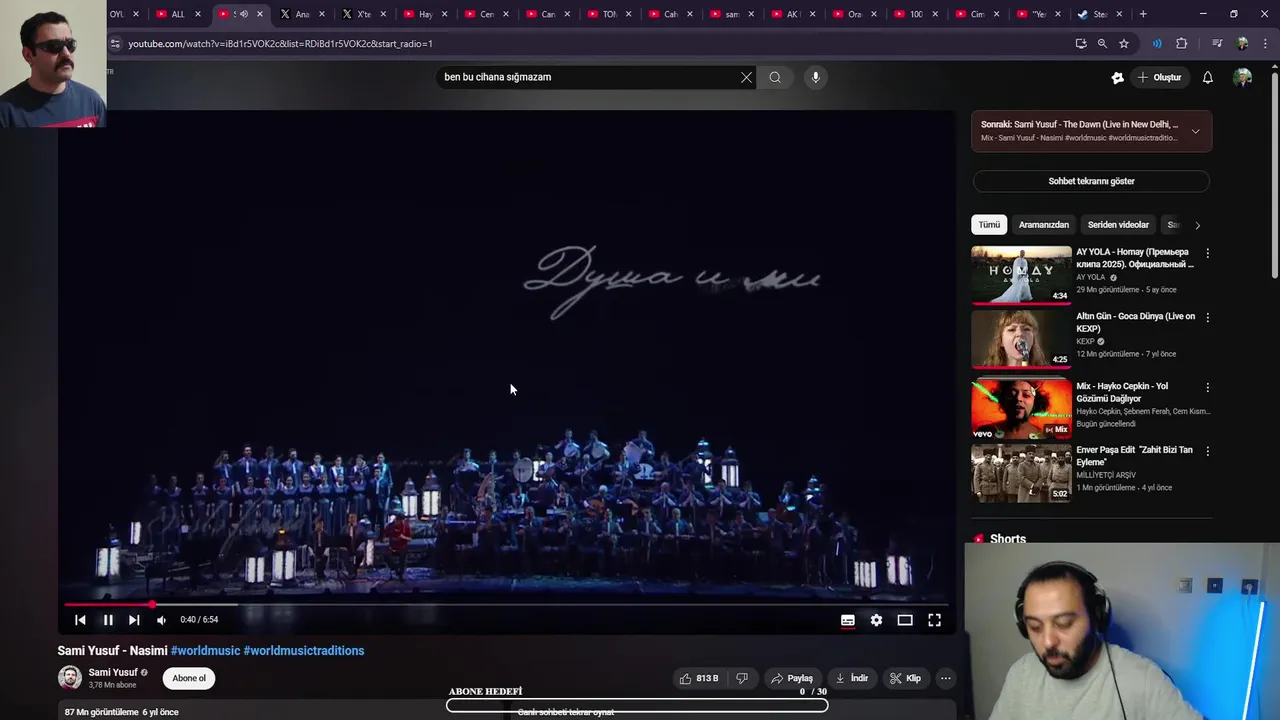Pause the video playback
This screenshot has height=720, width=1280.
108,620
